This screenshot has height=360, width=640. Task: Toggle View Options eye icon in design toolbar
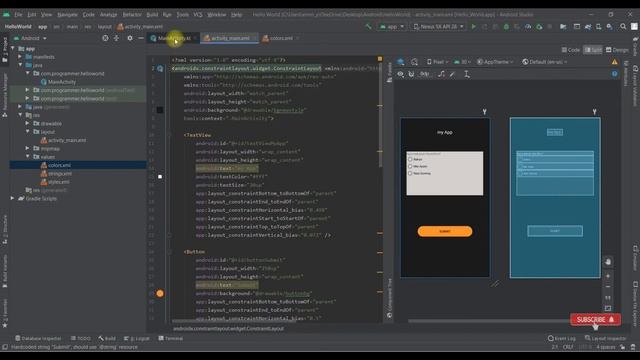click(x=401, y=74)
